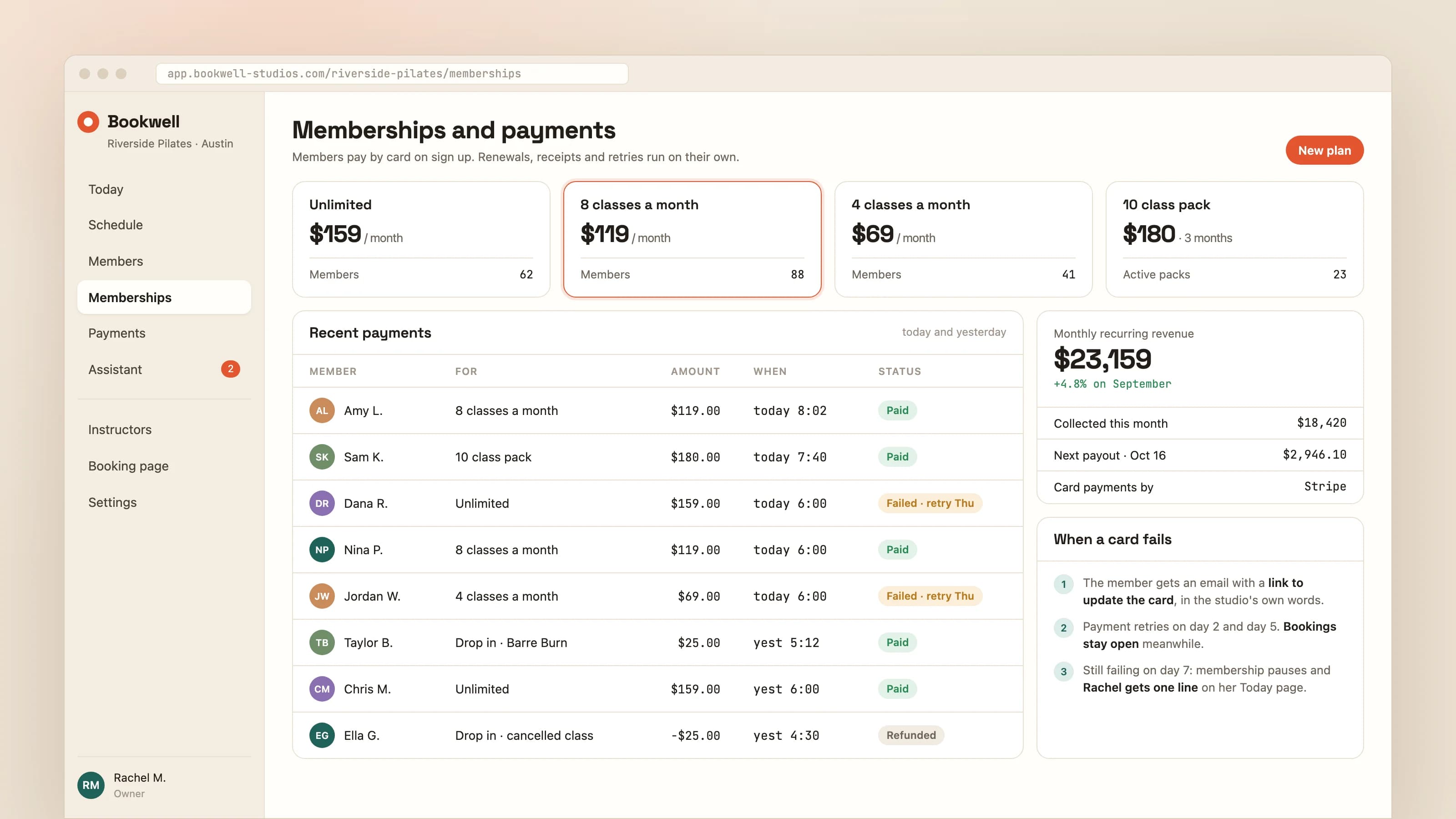1456x819 pixels.
Task: Click Jordan W.'s JW avatar
Action: click(x=322, y=597)
